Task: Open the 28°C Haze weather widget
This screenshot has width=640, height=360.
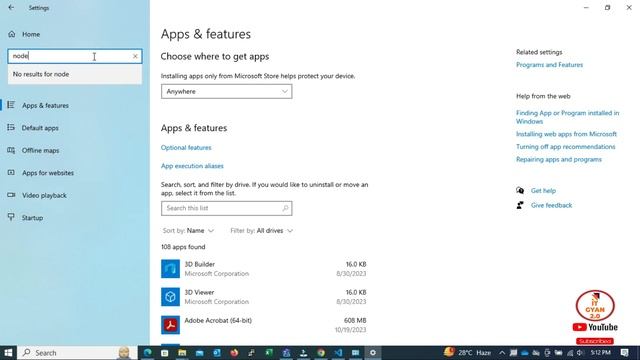Action: click(x=468, y=352)
